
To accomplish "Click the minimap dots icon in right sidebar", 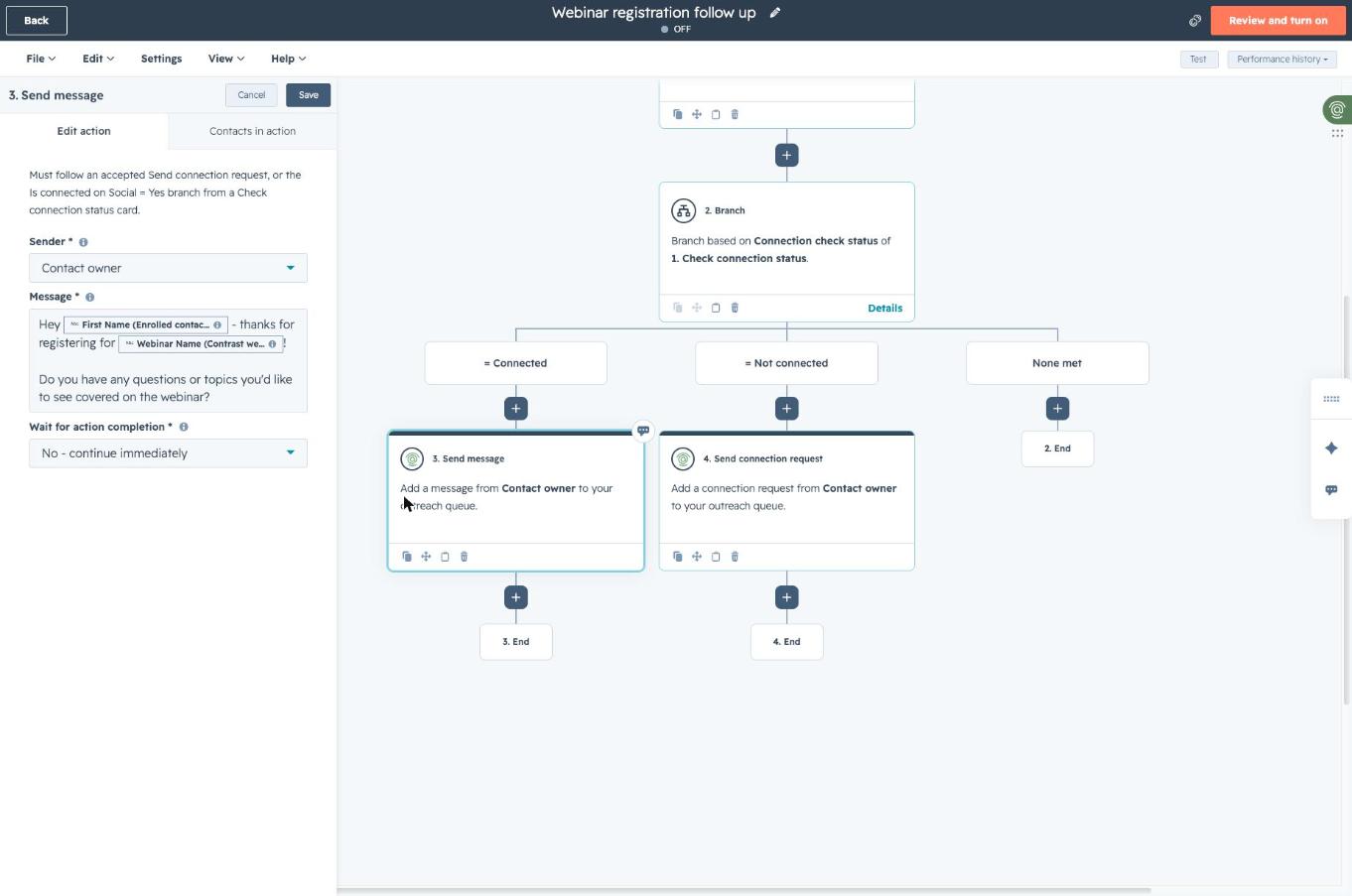I will (x=1331, y=399).
